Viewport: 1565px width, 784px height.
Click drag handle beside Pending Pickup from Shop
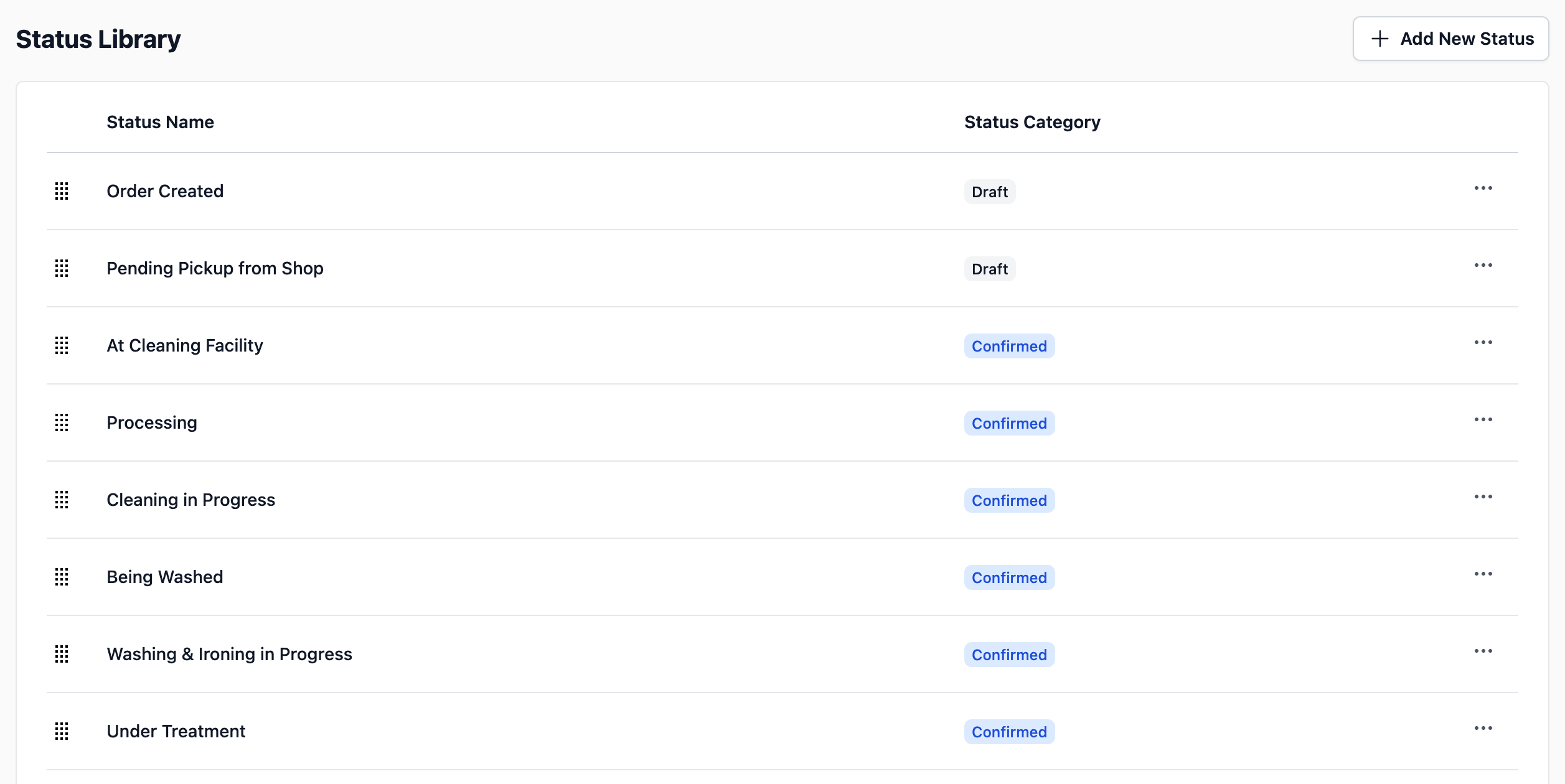[x=62, y=268]
